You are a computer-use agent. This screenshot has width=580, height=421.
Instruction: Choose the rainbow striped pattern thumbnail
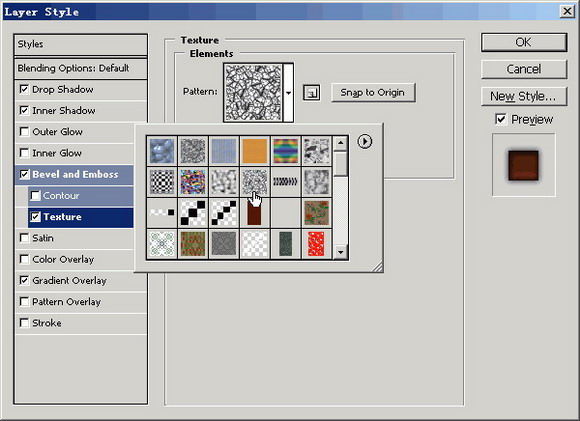(286, 151)
